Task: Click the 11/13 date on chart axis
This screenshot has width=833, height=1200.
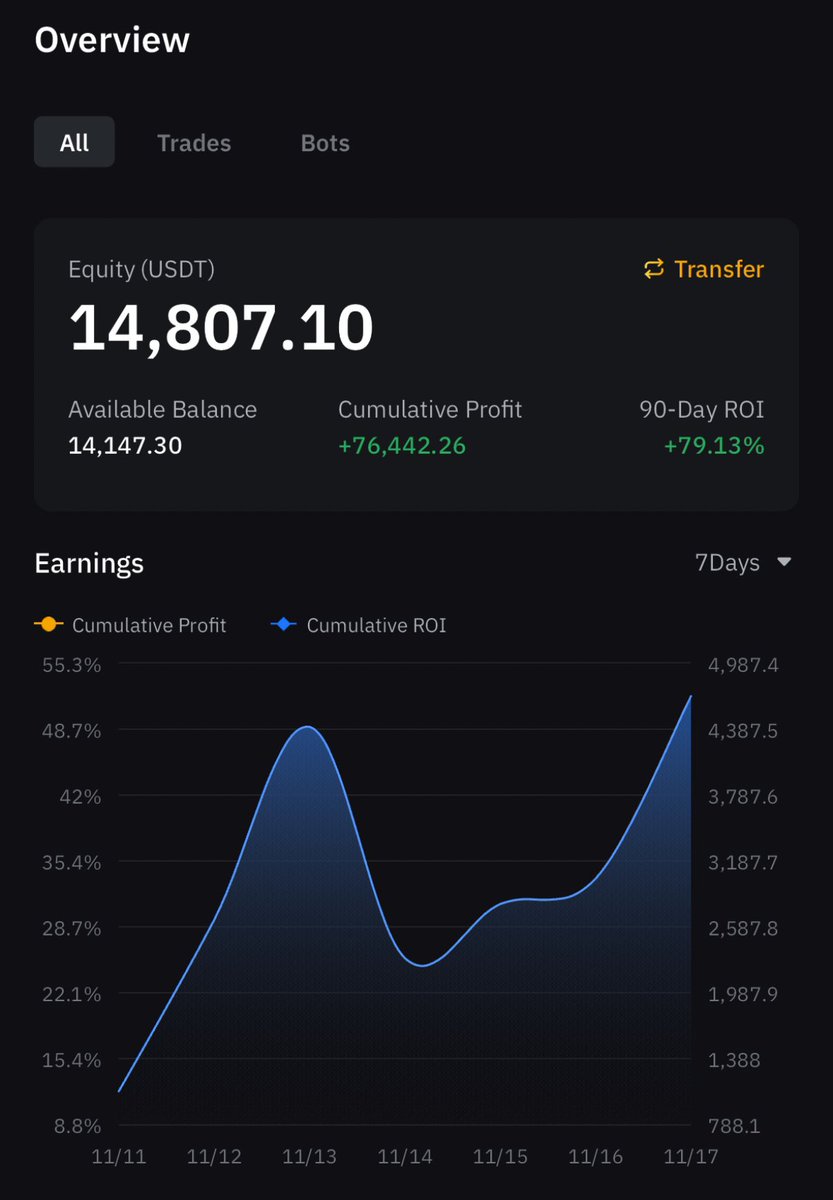Action: (309, 1157)
